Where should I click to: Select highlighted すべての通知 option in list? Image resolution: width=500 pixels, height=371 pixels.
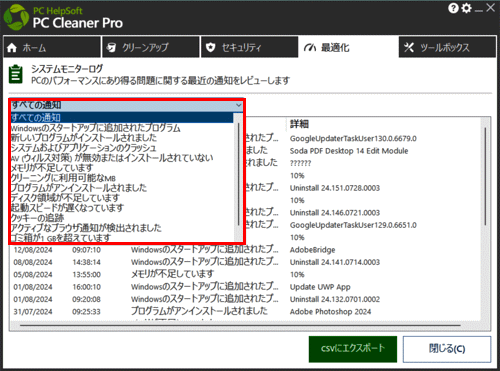[122, 118]
